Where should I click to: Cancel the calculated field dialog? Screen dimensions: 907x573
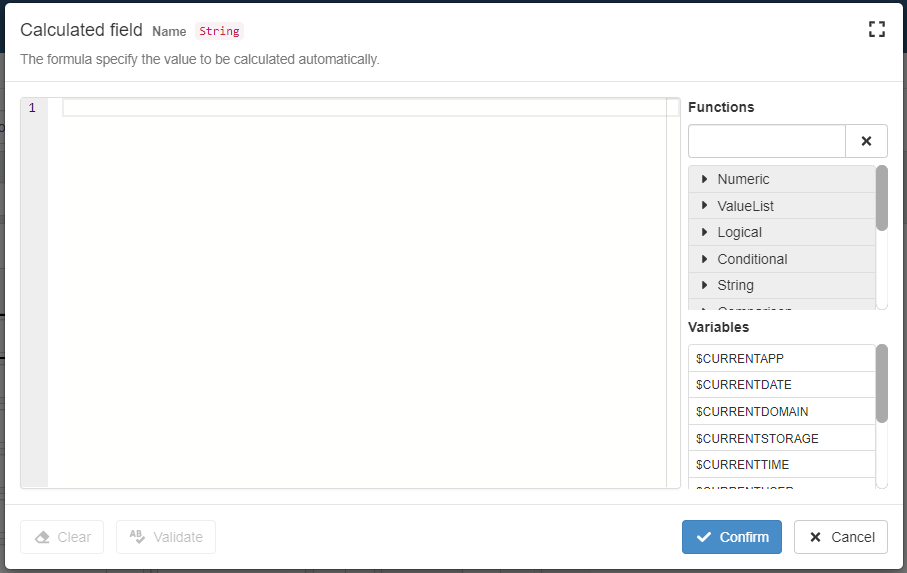840,537
